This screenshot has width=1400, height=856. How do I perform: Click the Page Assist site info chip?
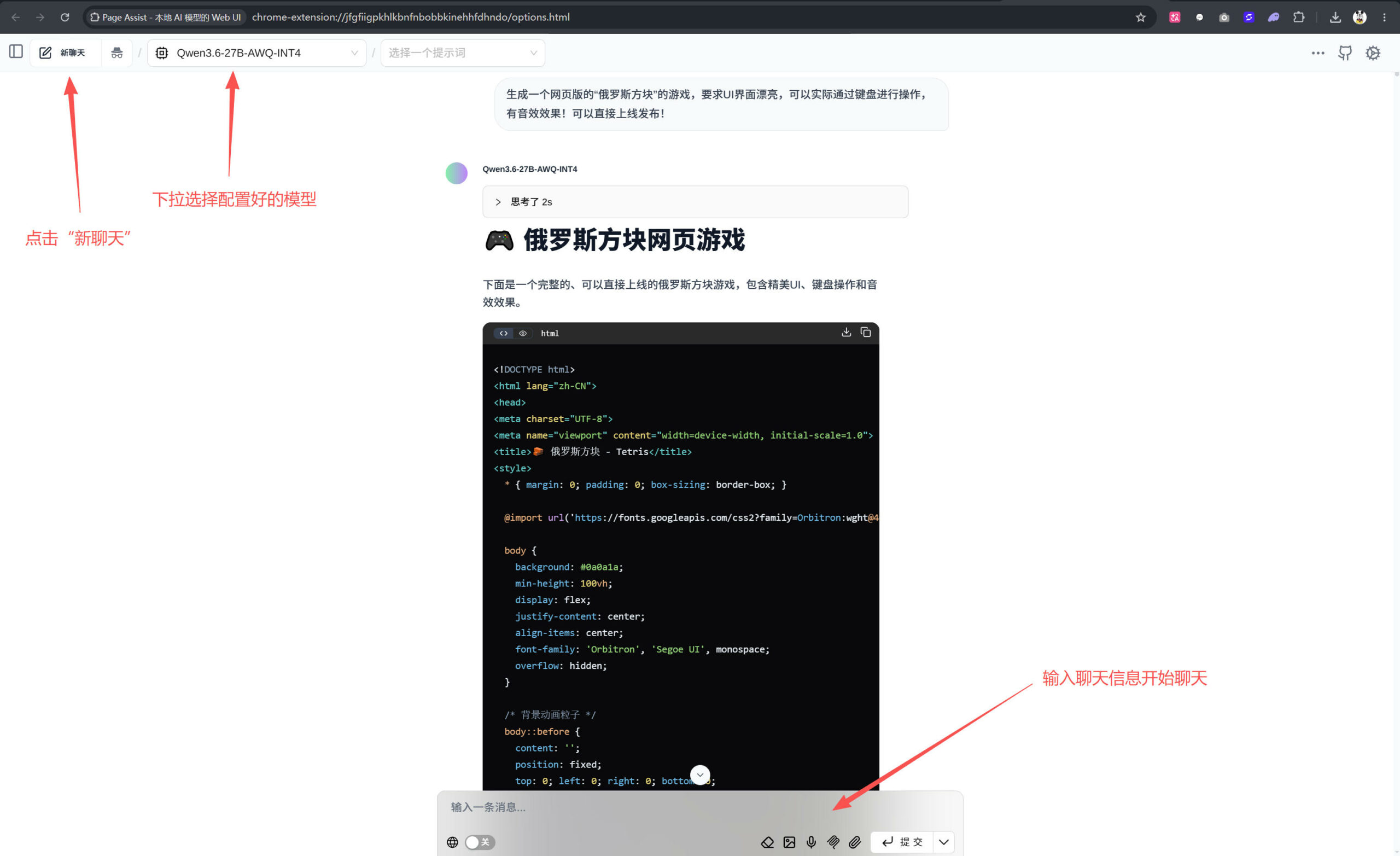click(x=165, y=17)
